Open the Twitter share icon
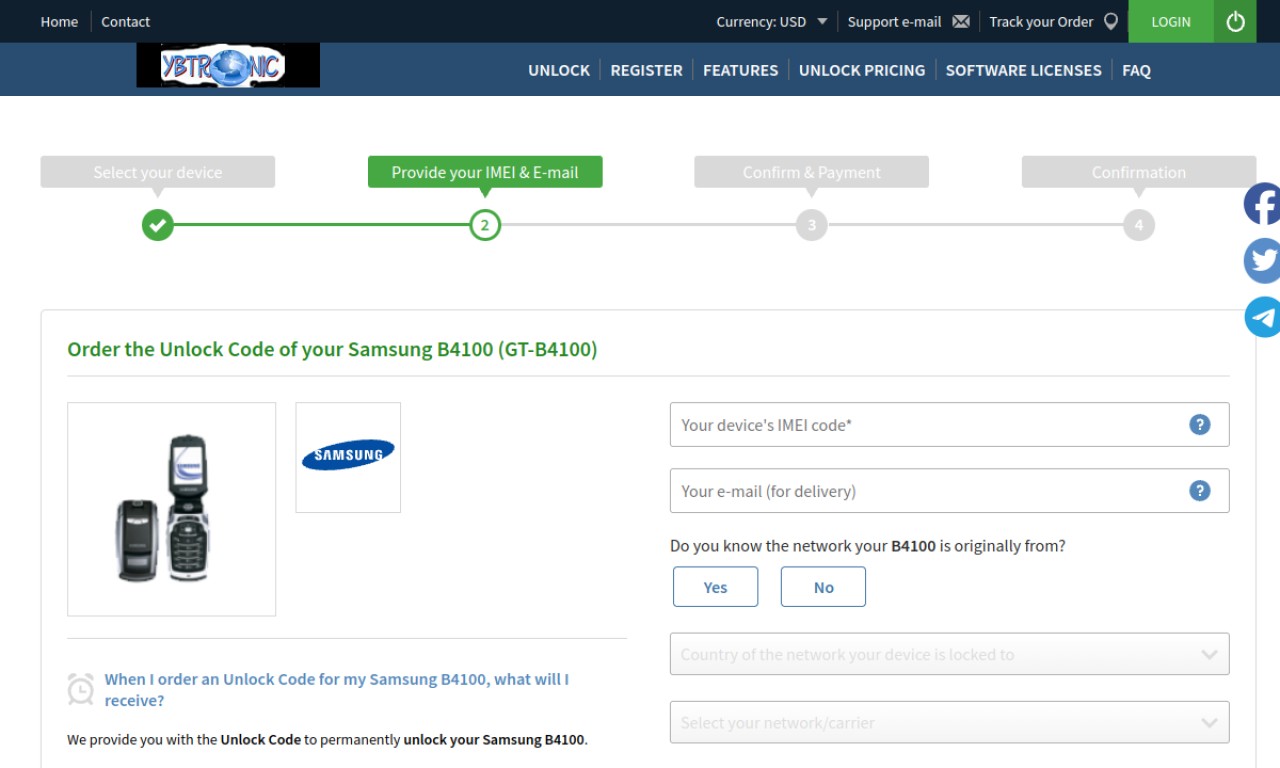 1262,261
